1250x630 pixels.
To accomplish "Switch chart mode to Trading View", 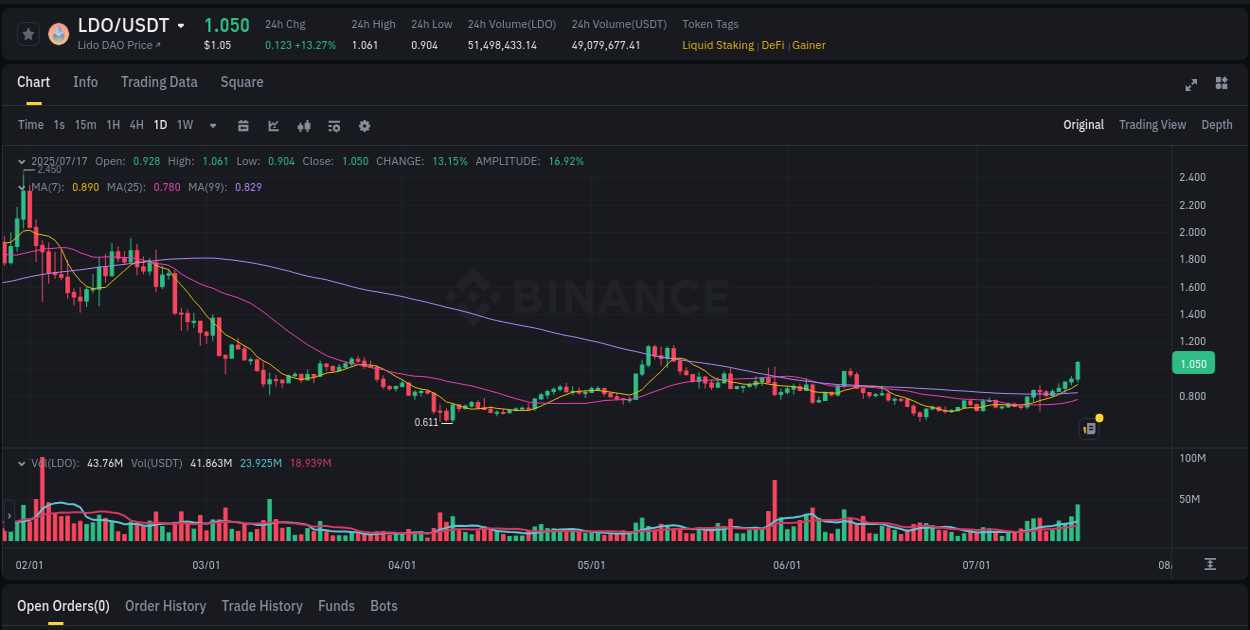I will (x=1152, y=125).
